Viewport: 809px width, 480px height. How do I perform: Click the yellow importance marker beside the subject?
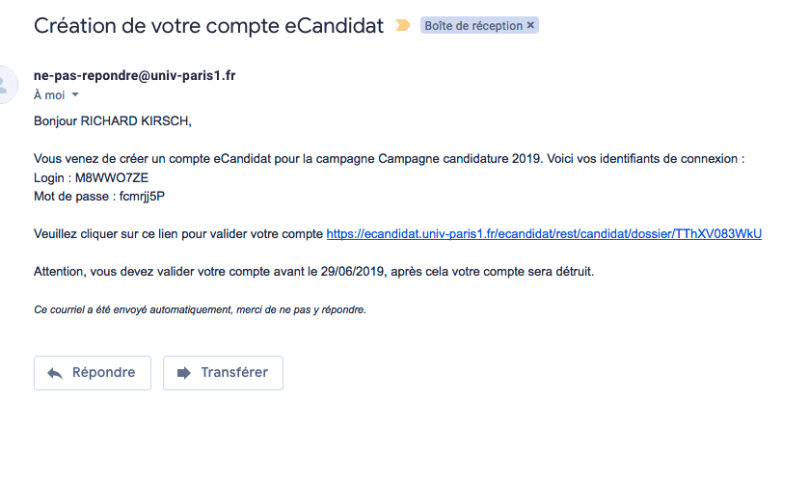point(403,26)
